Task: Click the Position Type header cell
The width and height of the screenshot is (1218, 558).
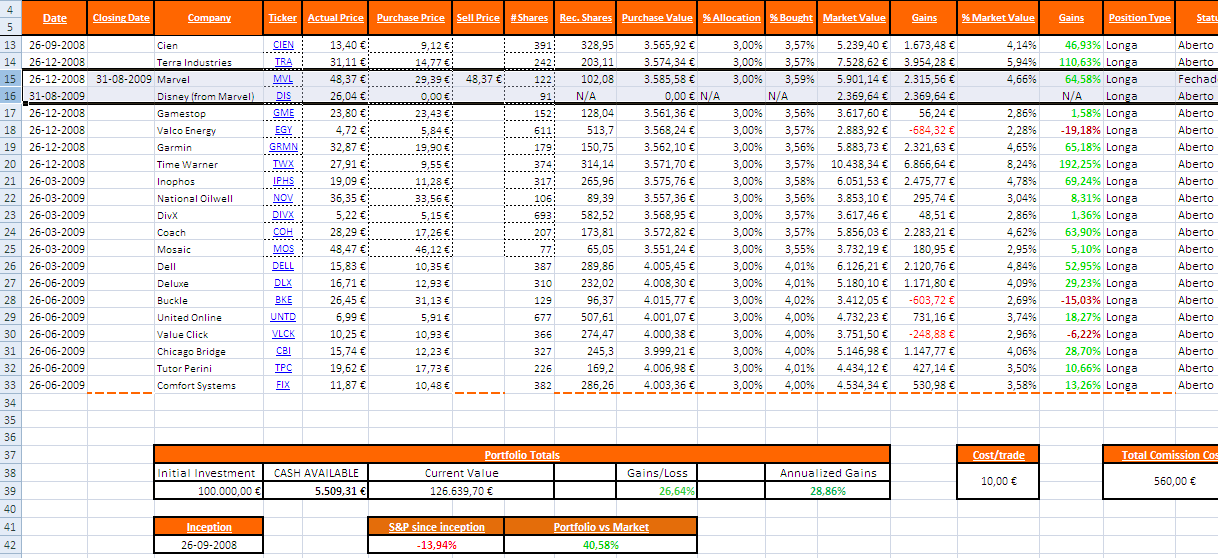Action: click(x=1140, y=18)
